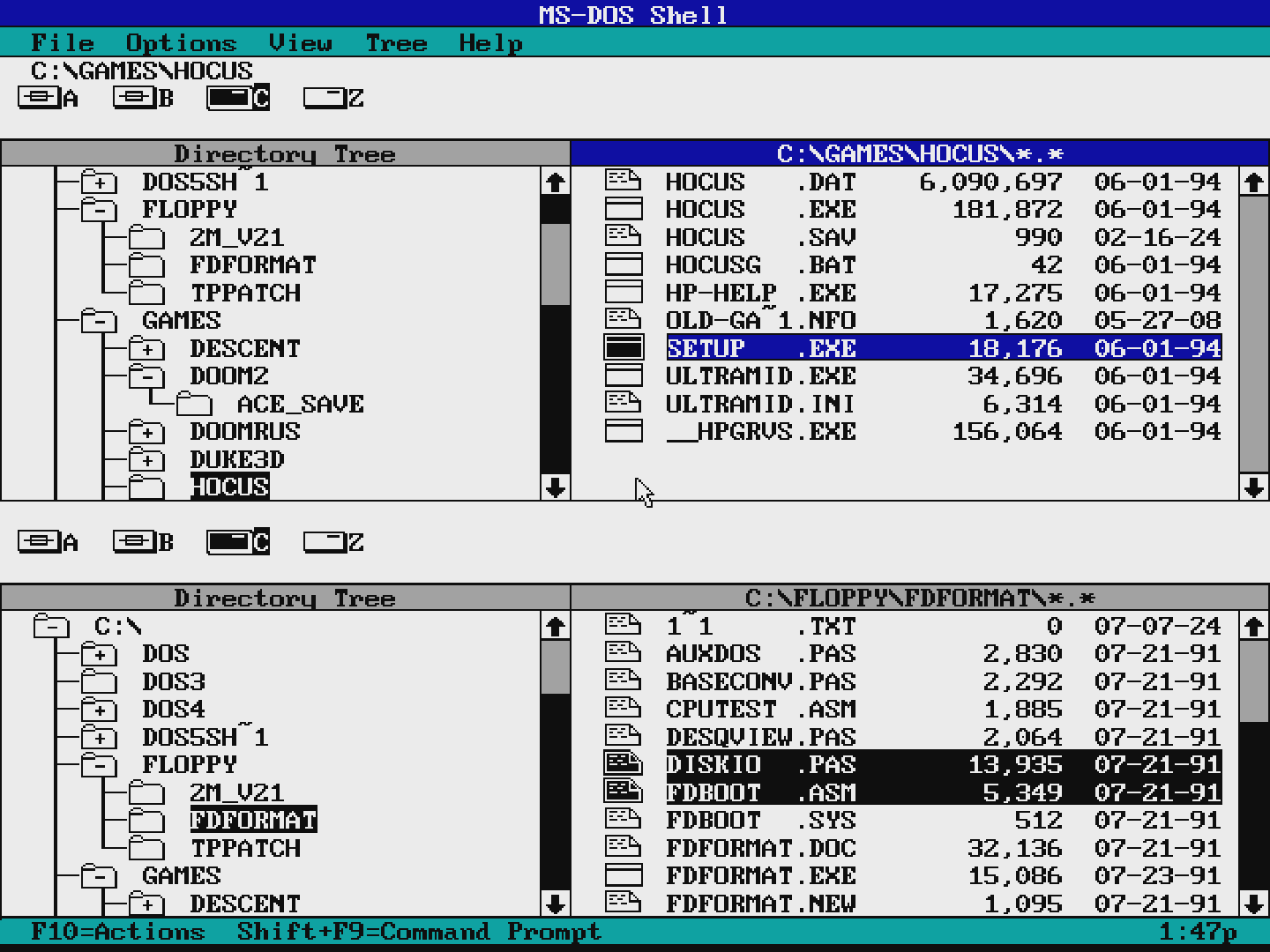Select drive C icon in lower drive bar
Screen dimensions: 1270x952
pyautogui.click(x=238, y=542)
